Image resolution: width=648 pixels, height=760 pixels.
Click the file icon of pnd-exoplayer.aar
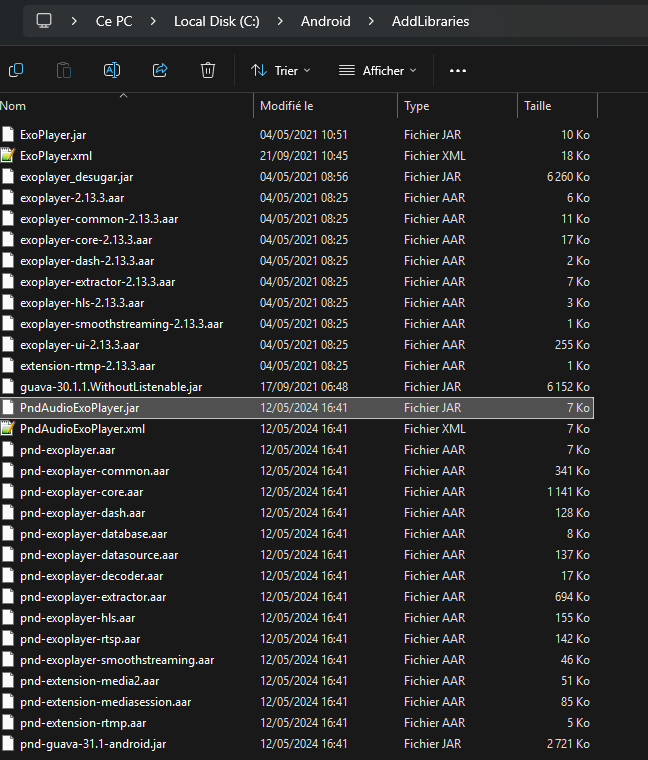tap(8, 450)
